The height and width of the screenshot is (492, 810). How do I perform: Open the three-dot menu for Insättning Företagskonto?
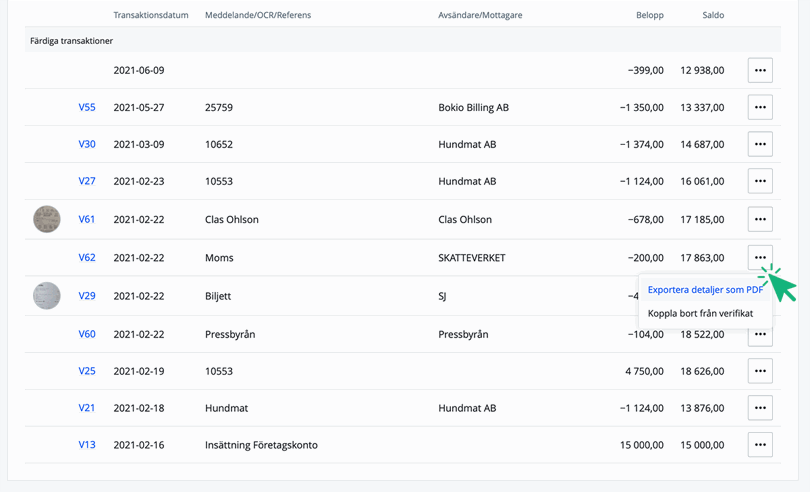(760, 445)
